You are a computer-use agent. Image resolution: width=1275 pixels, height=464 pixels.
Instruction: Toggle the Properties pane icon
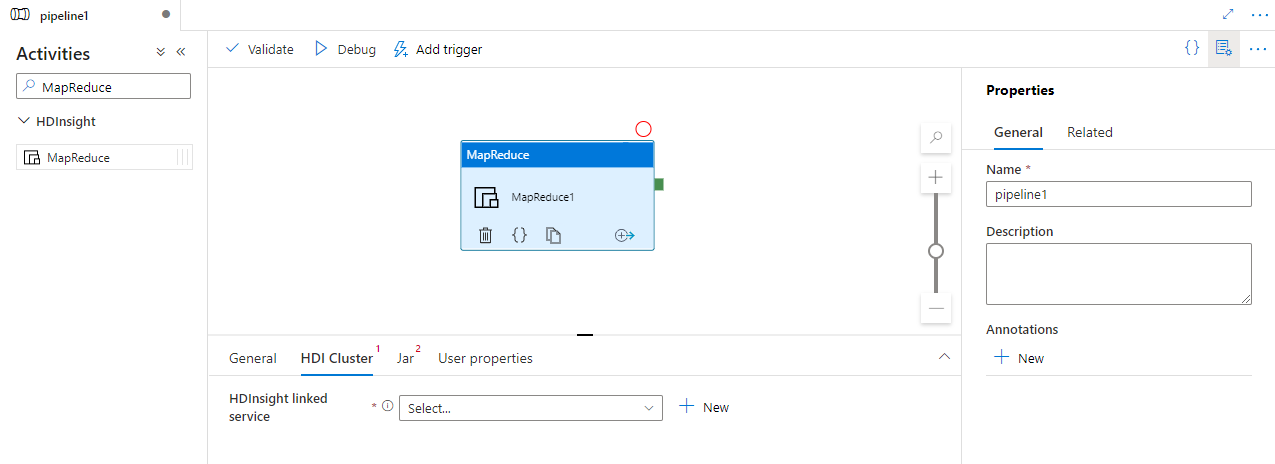coord(1222,48)
